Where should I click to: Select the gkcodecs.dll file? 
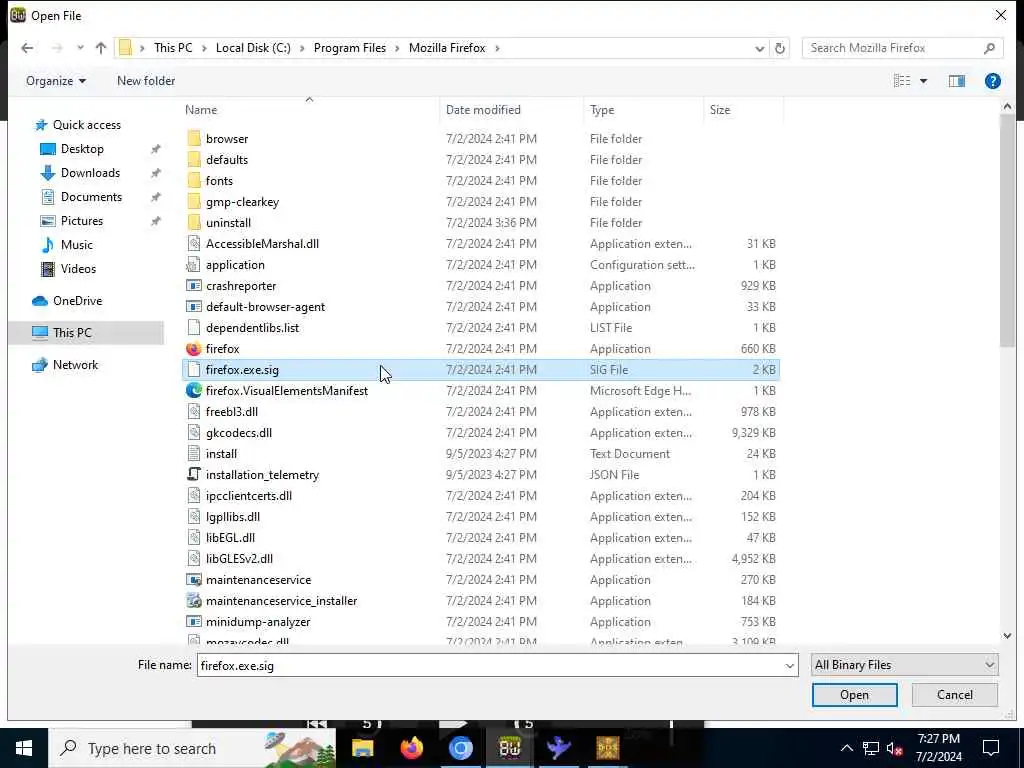[481, 433]
